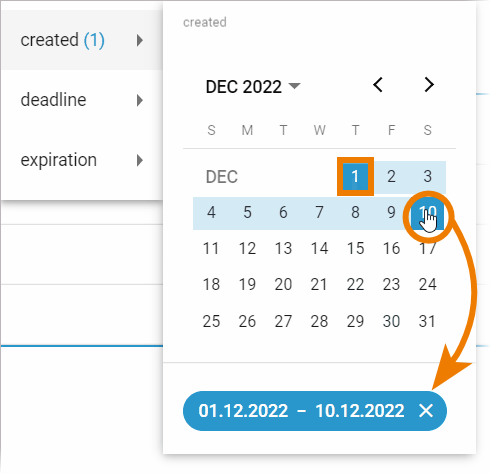491x474 pixels.
Task: Pick December 1 as start date
Action: point(355,176)
